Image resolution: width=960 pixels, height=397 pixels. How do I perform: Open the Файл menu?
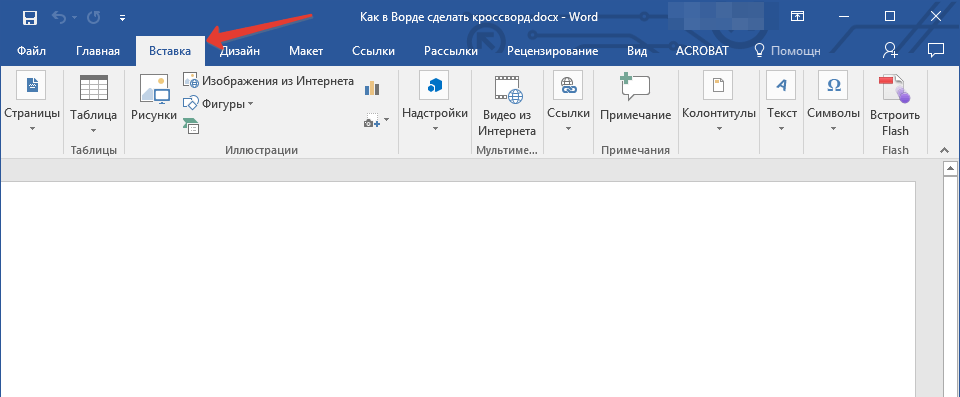coord(31,51)
